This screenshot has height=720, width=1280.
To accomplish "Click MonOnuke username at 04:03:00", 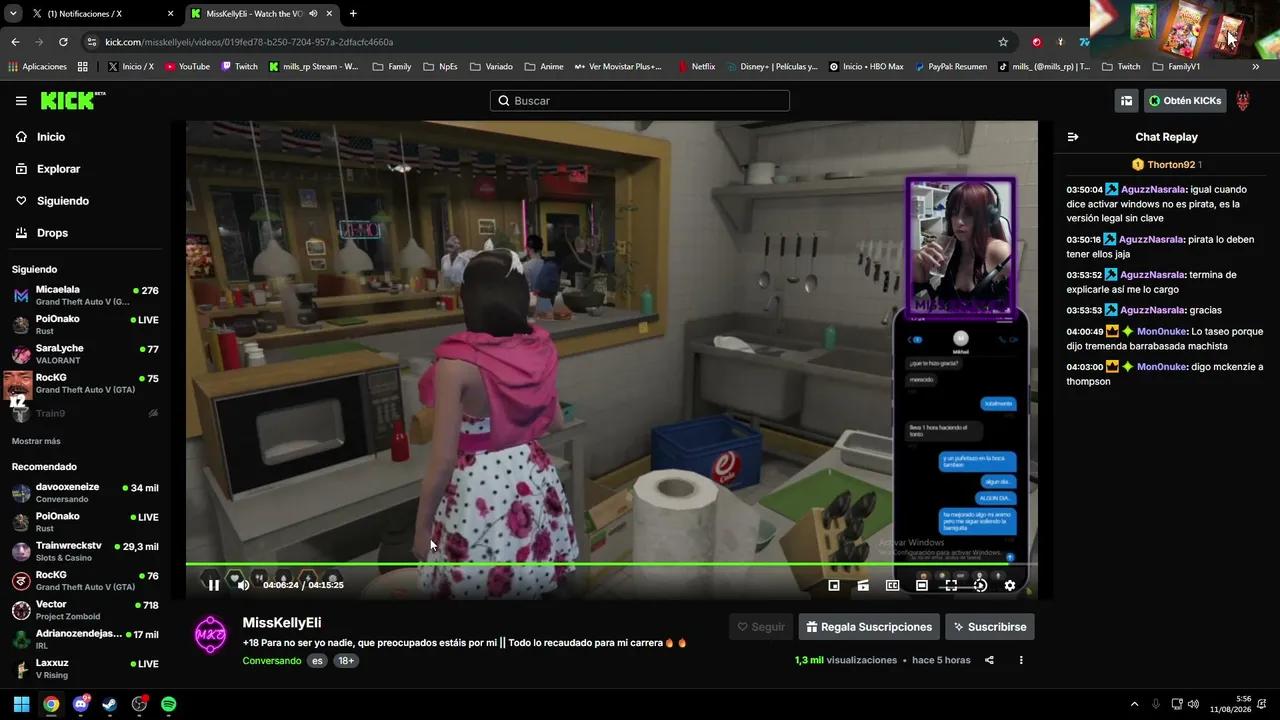I will click(x=1161, y=367).
